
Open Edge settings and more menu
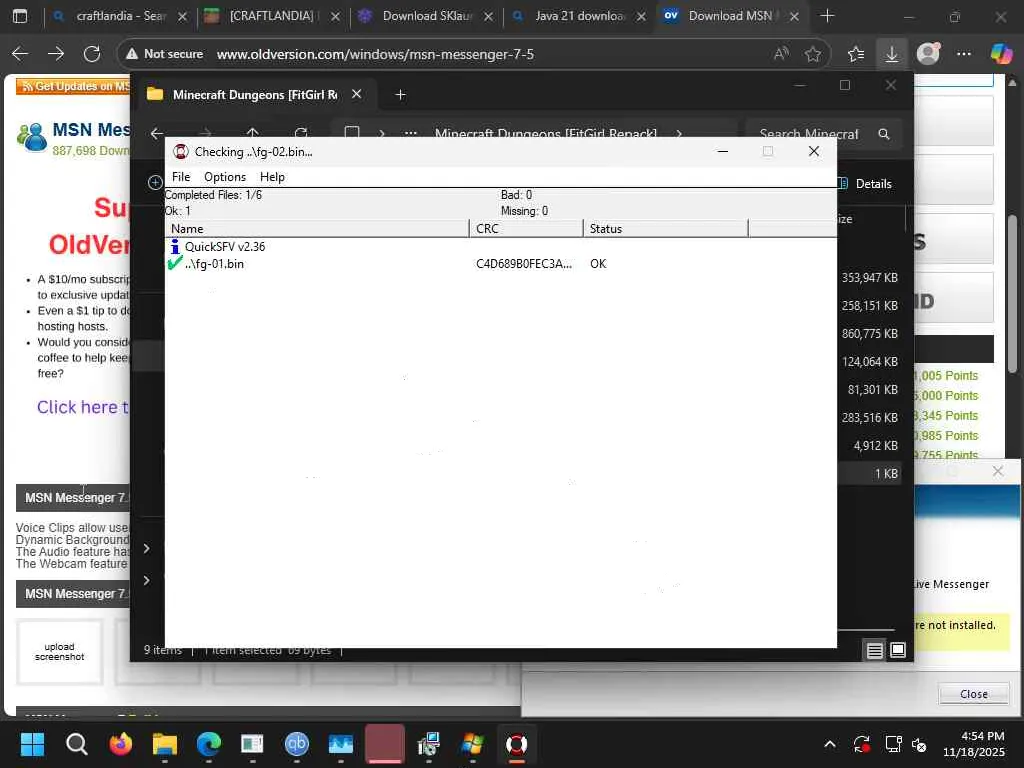pyautogui.click(x=964, y=54)
